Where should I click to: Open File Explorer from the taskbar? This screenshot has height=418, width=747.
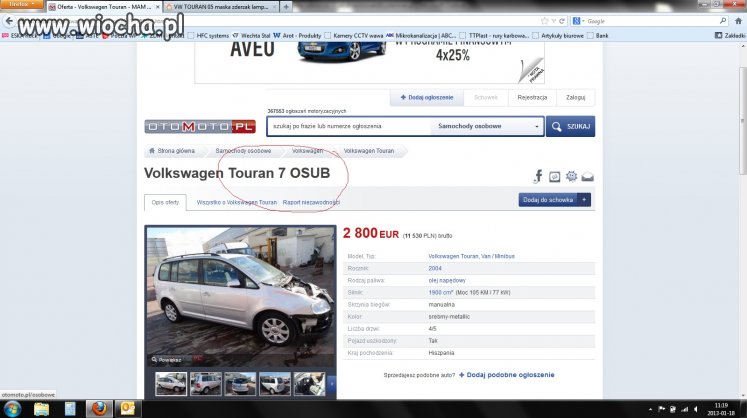click(41, 409)
